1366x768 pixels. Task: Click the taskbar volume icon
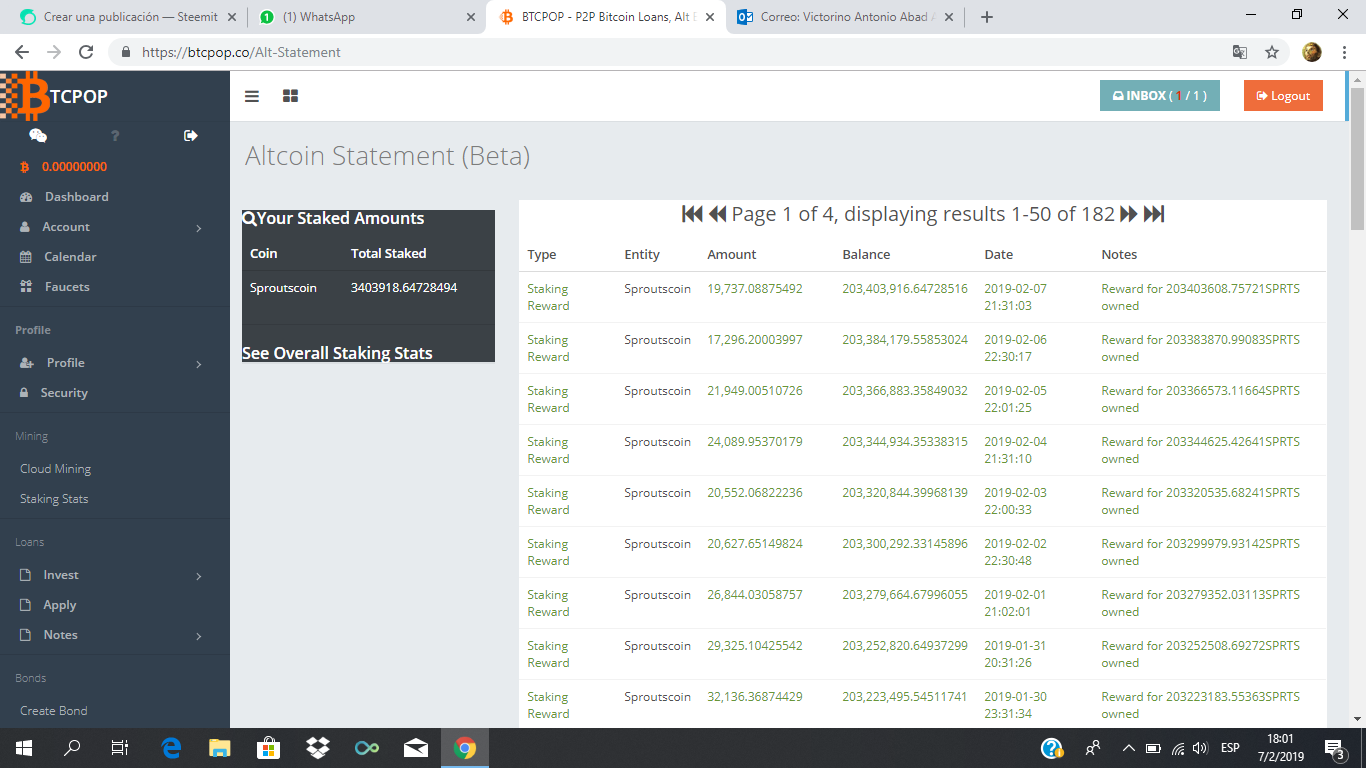click(1200, 748)
